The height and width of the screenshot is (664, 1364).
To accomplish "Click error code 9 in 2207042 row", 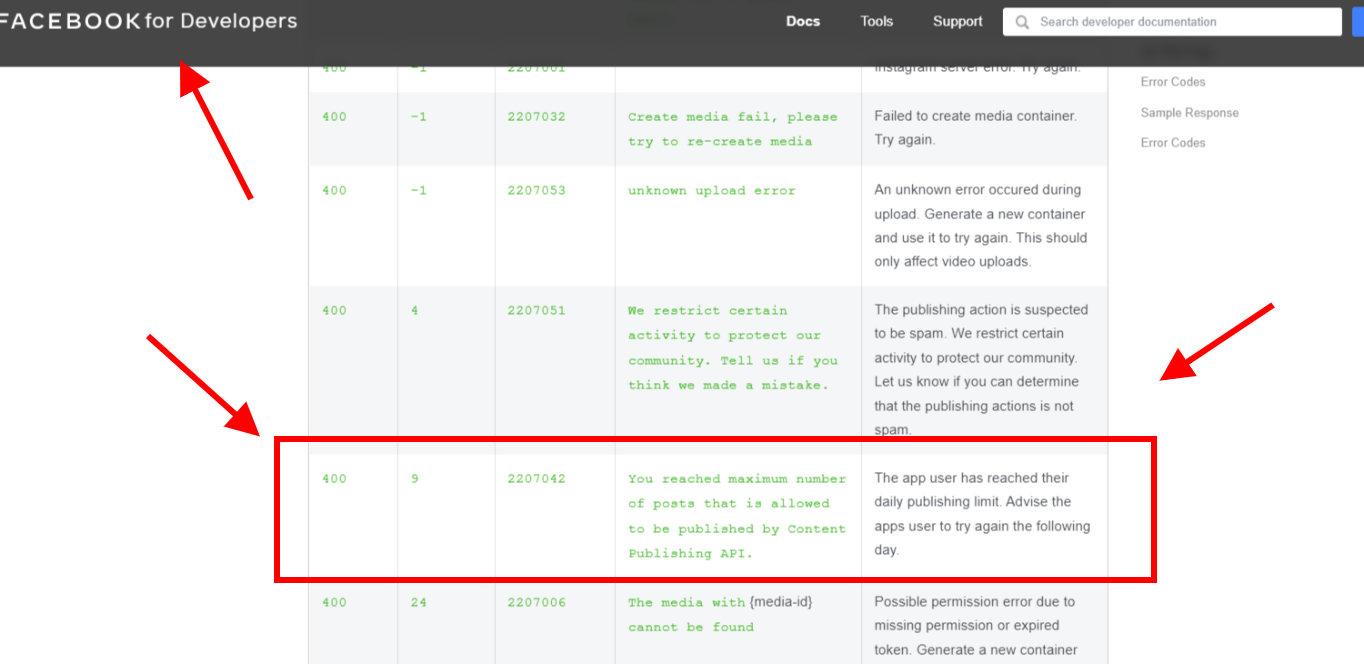I will coord(414,479).
